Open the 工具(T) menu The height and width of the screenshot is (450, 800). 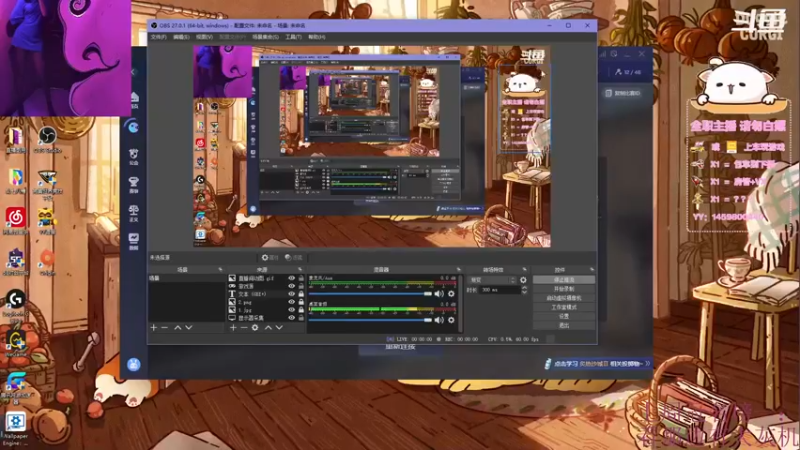click(x=293, y=37)
